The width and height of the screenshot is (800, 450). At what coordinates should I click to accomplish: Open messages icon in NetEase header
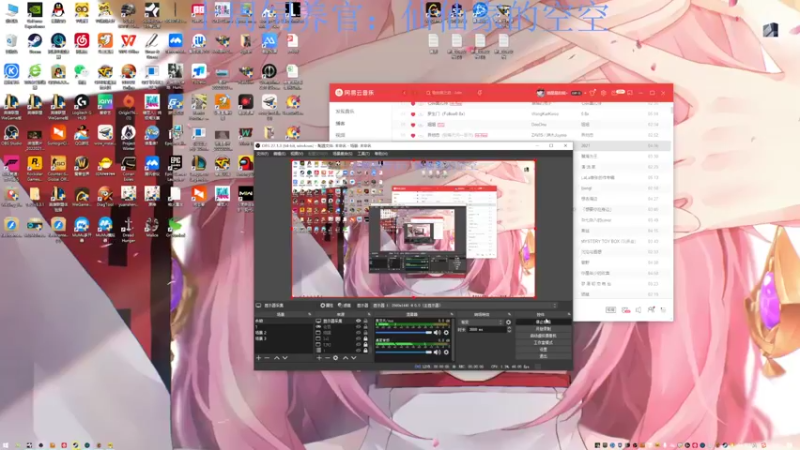tap(614, 93)
